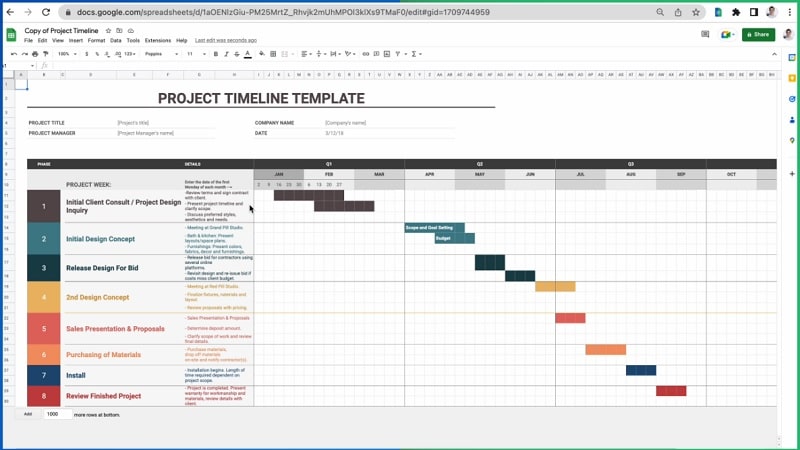
Task: Open the Data menu
Action: pyautogui.click(x=116, y=40)
